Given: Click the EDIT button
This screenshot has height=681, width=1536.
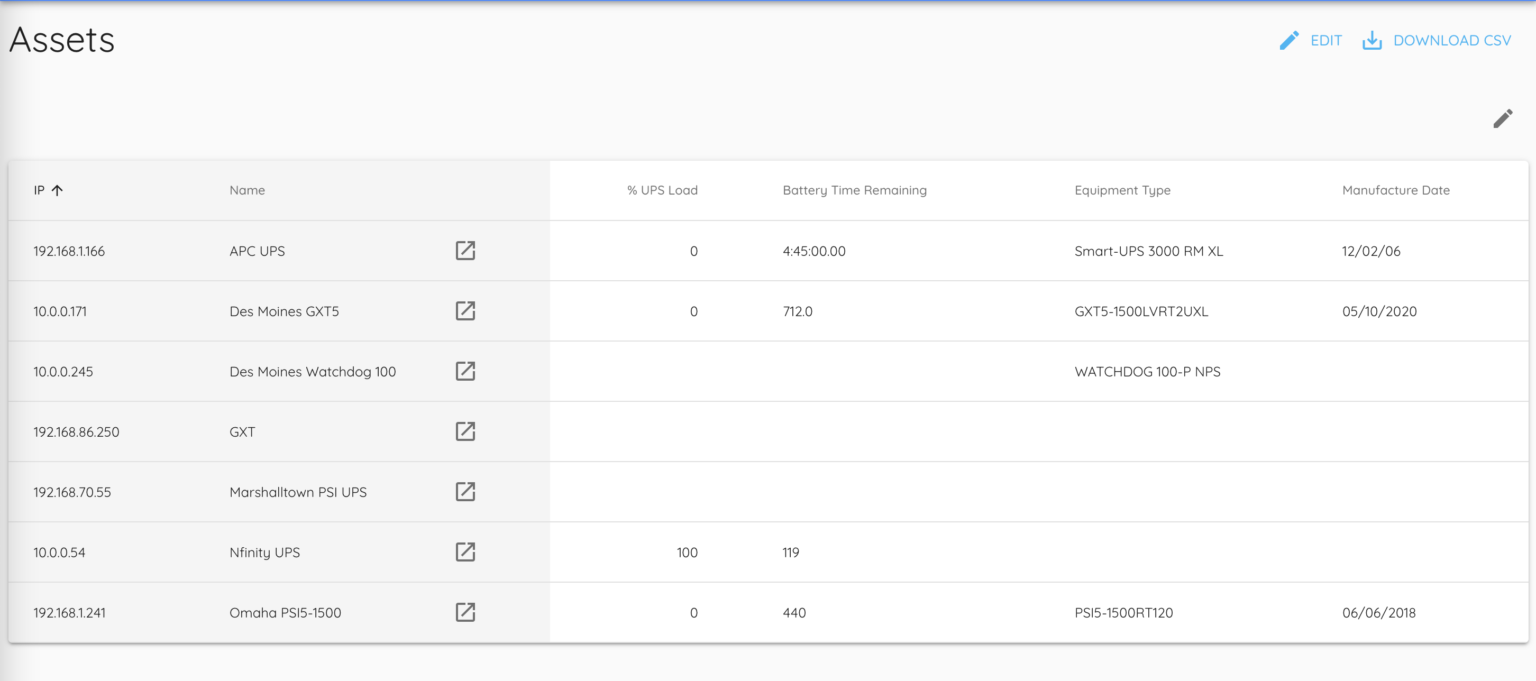Looking at the screenshot, I should [1310, 41].
